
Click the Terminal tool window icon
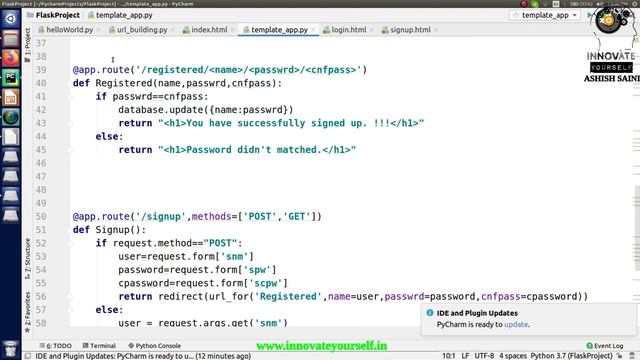[x=85, y=346]
